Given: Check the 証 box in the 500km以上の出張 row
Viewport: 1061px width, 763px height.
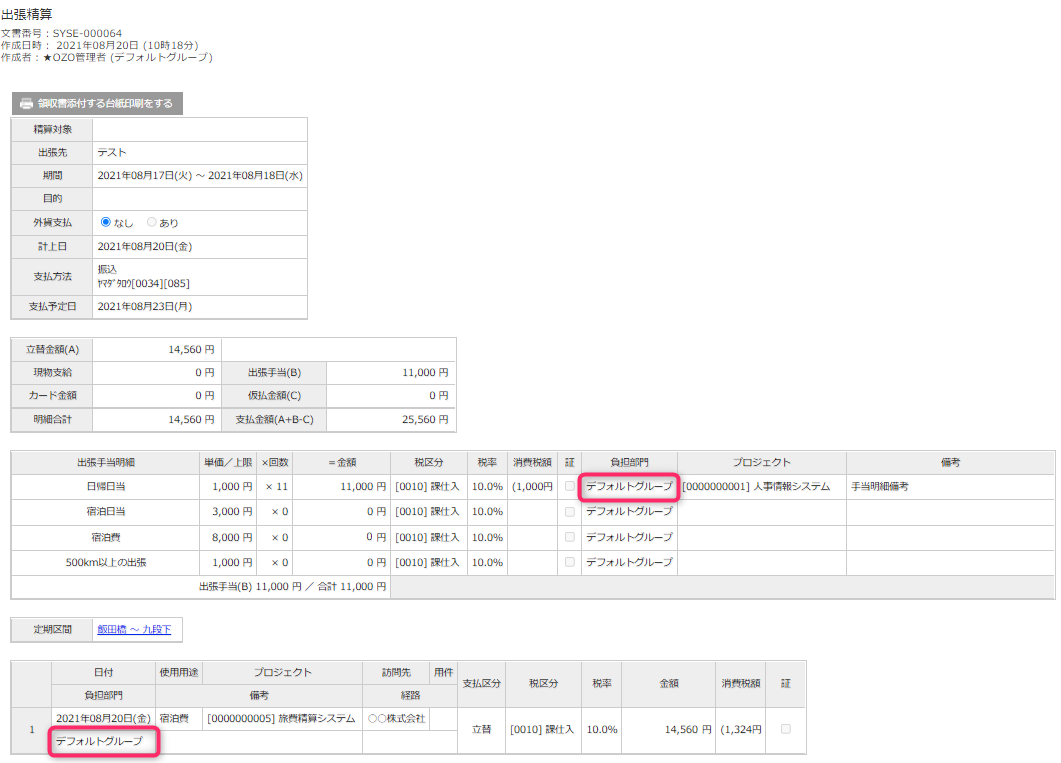Looking at the screenshot, I should coord(569,562).
